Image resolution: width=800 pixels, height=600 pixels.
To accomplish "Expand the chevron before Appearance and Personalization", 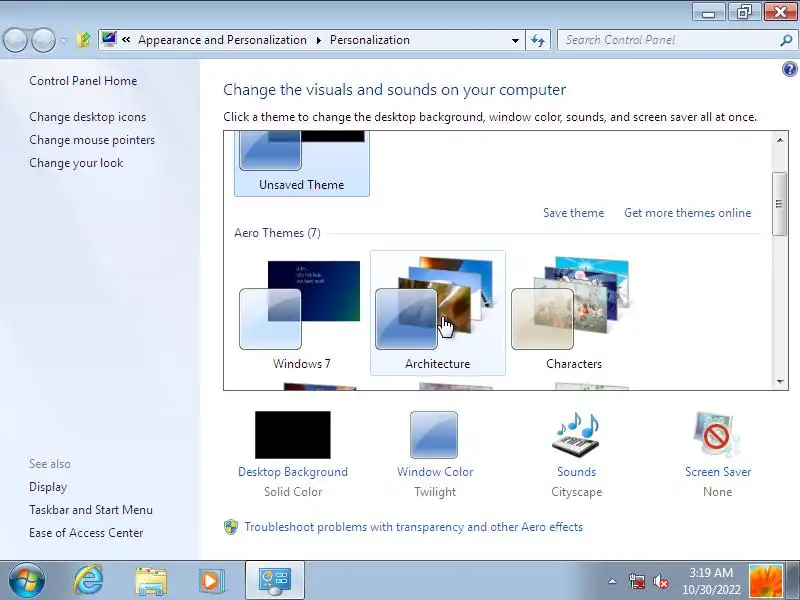I will pyautogui.click(x=126, y=39).
